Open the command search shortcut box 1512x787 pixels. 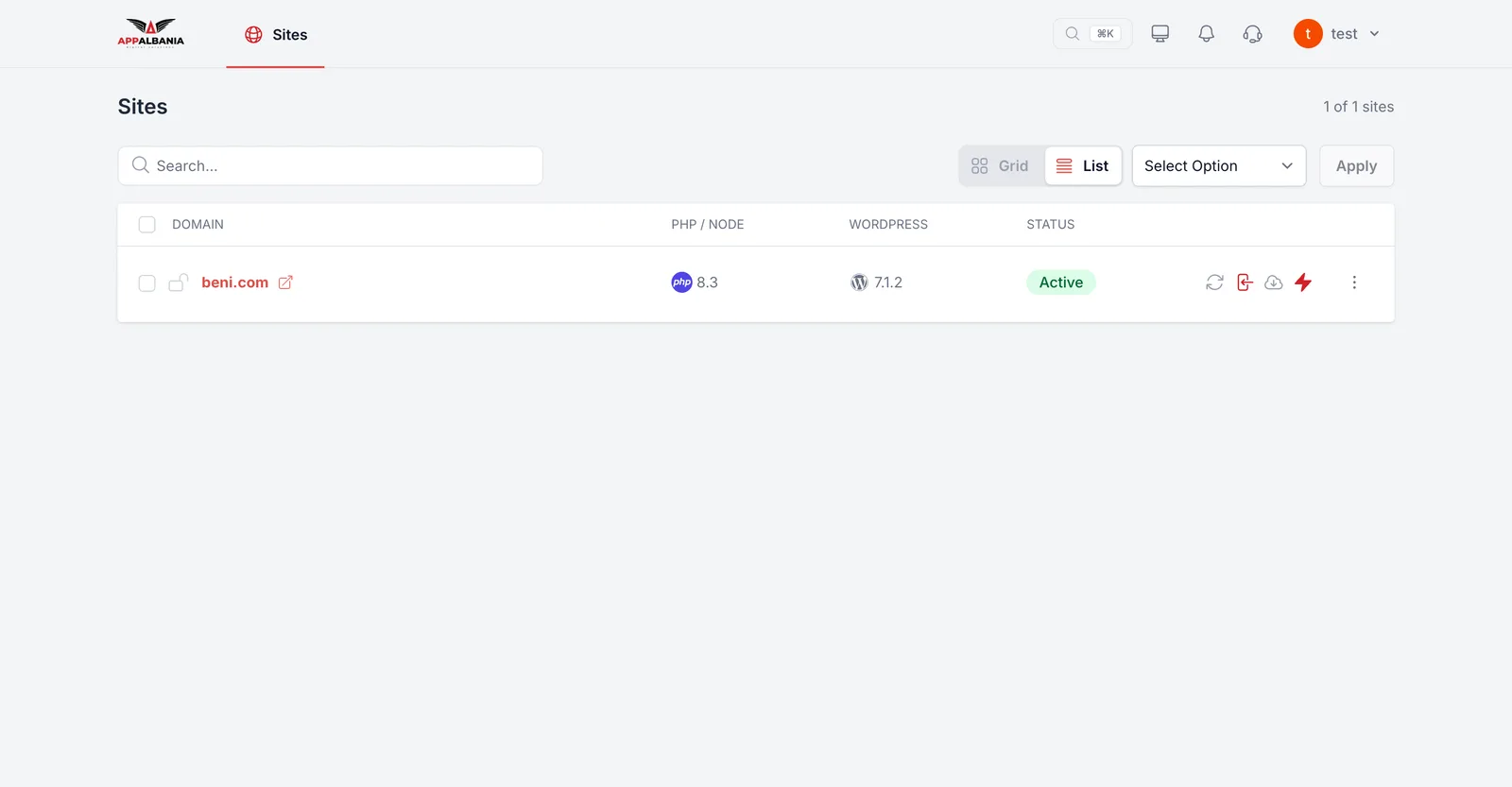coord(1092,34)
